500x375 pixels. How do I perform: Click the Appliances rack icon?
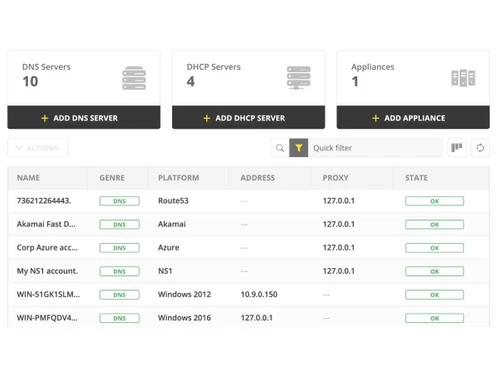tap(463, 78)
